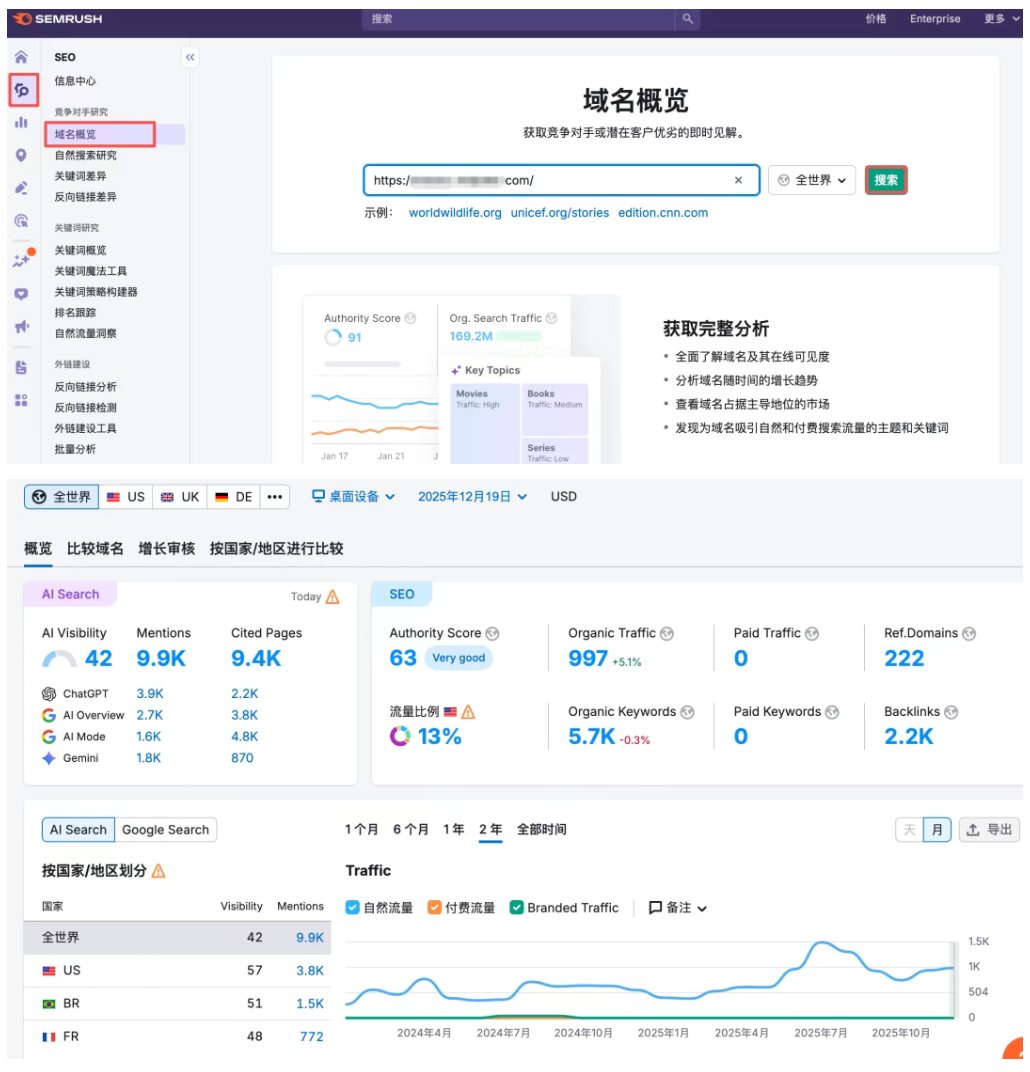This screenshot has width=1030, height=1072.
Task: Click info icon beside Paid Traffic
Action: pyautogui.click(x=812, y=634)
